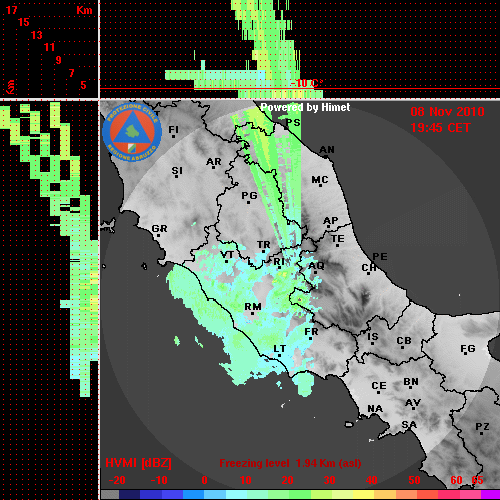
Task: Click the "11" km height label
Action: (49, 47)
